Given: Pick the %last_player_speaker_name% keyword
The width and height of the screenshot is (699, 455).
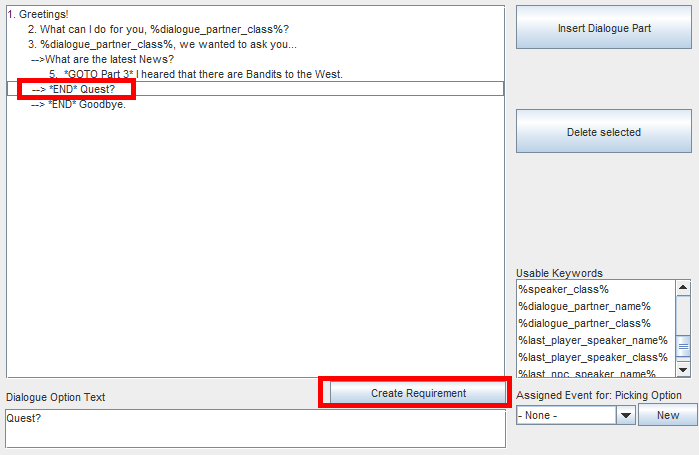Looking at the screenshot, I should (592, 340).
